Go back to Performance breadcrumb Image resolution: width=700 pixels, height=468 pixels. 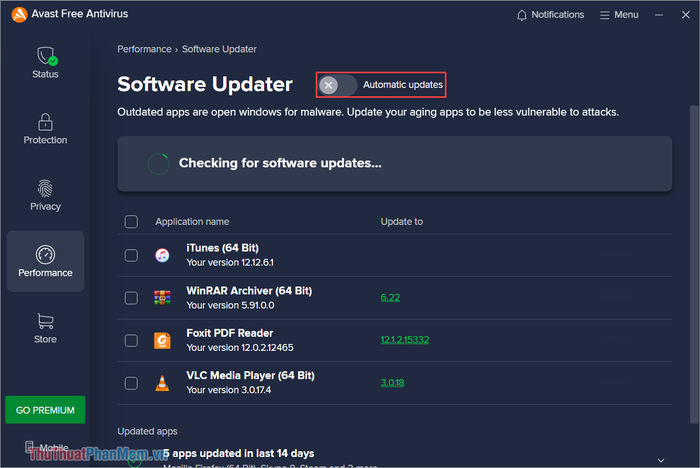click(x=144, y=49)
